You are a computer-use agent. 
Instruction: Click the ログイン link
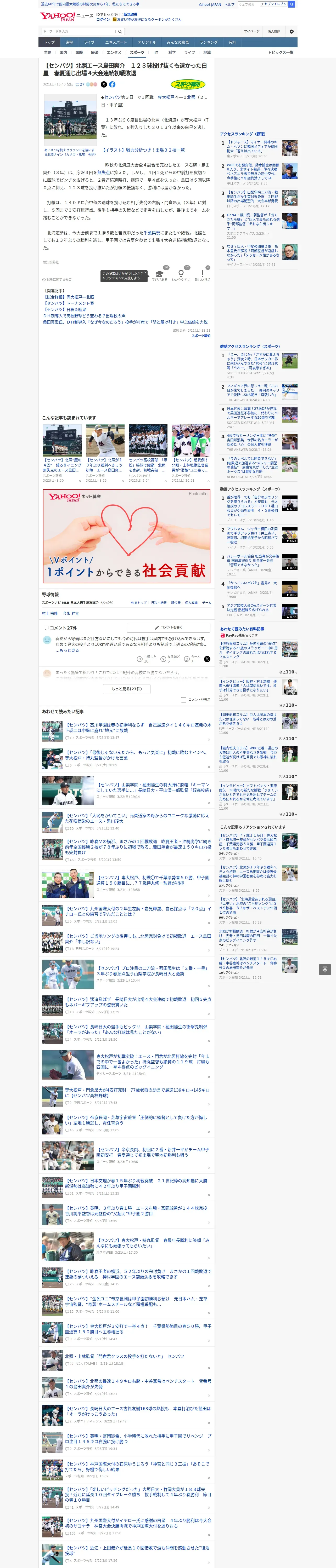click(103, 20)
